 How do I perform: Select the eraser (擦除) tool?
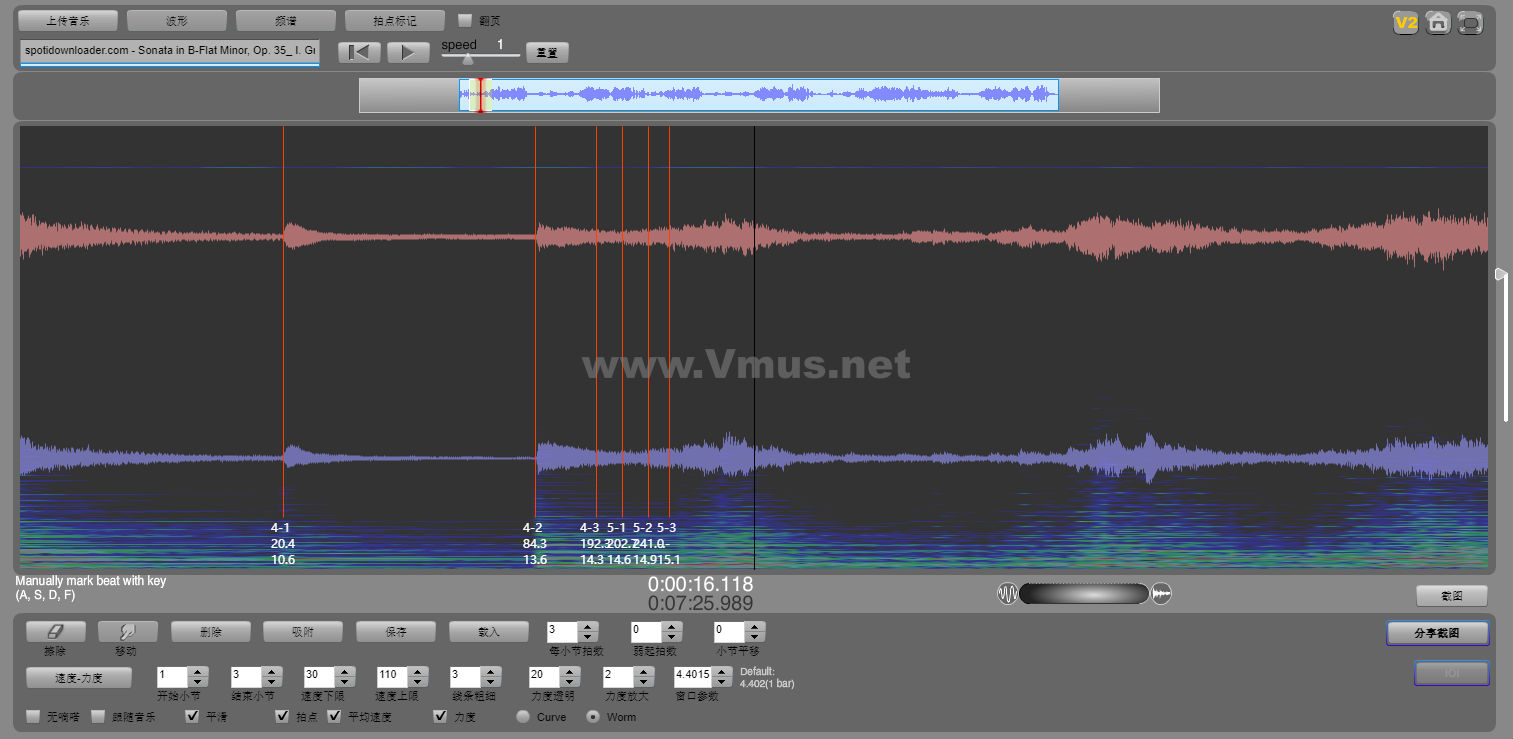coord(54,632)
